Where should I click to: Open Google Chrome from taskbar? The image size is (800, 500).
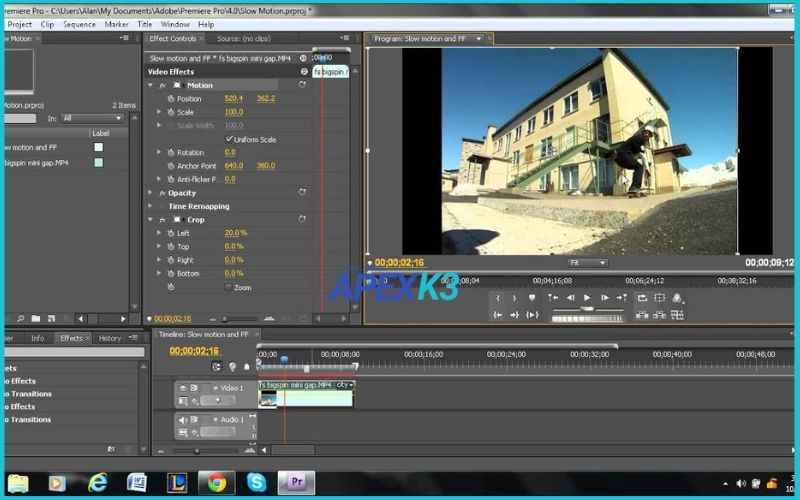[x=217, y=482]
